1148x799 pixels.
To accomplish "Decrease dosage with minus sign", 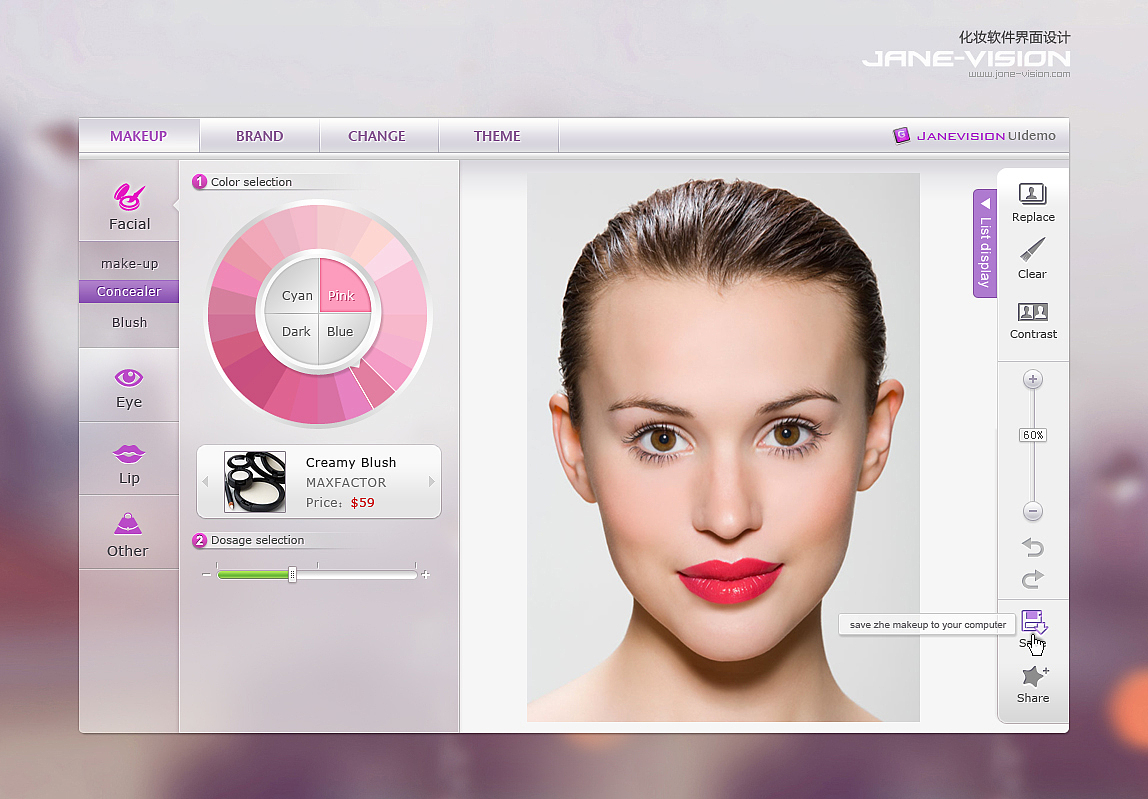I will click(x=206, y=575).
